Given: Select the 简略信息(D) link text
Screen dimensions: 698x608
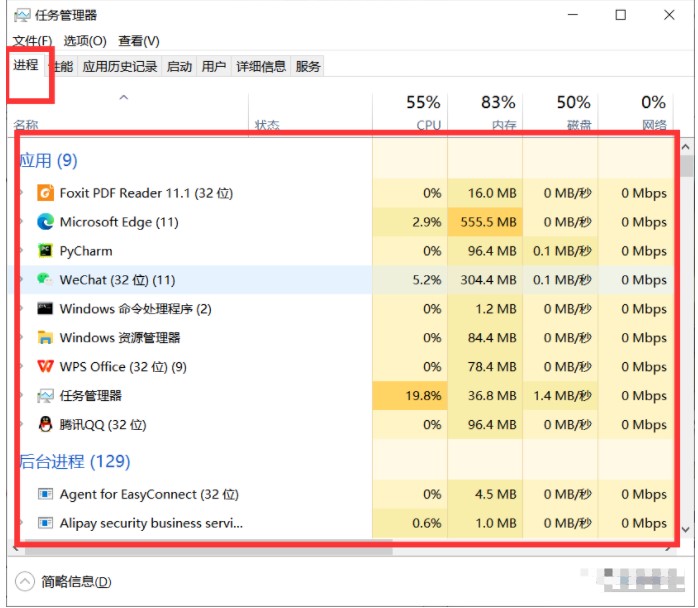Looking at the screenshot, I should click(x=76, y=581).
